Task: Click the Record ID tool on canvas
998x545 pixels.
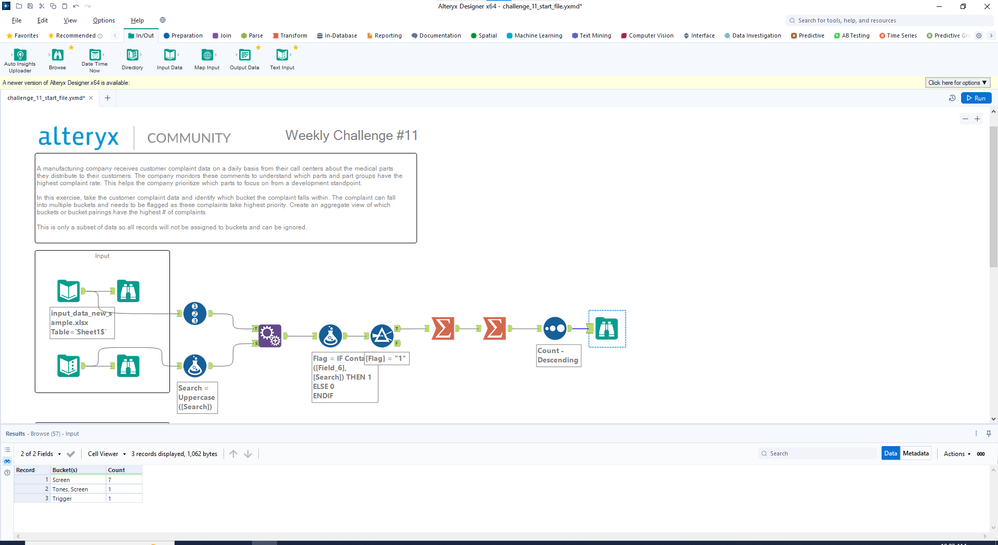Action: (x=195, y=313)
